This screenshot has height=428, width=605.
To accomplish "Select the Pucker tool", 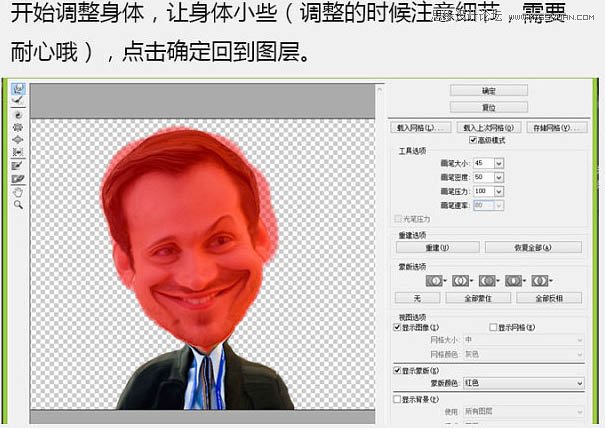I will pos(18,127).
